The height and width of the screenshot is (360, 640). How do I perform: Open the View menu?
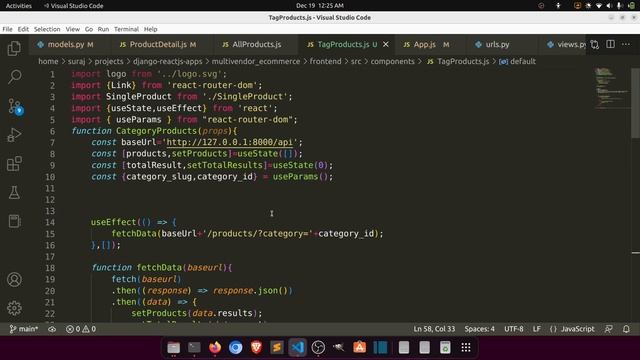tap(73, 29)
